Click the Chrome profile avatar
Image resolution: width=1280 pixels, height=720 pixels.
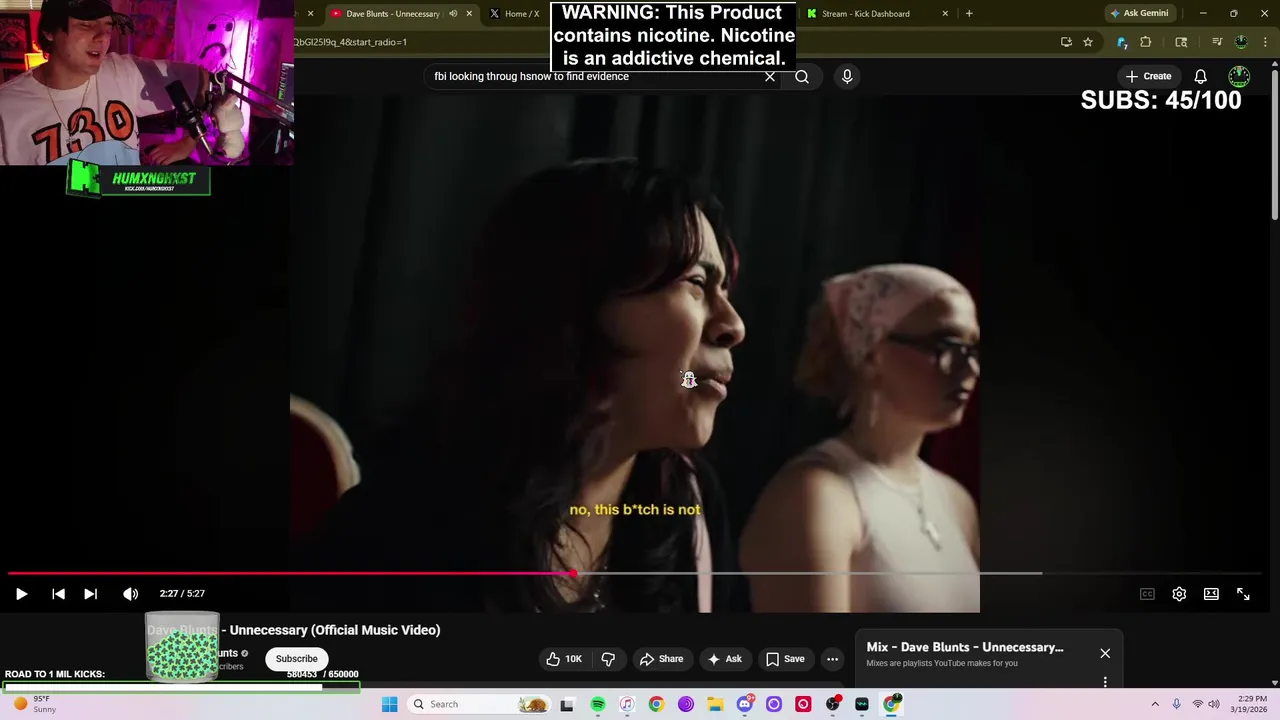tap(1241, 42)
